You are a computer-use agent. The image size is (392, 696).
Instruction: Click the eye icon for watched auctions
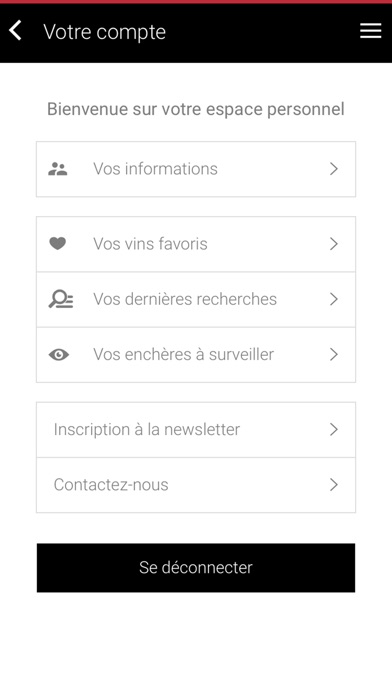click(x=59, y=355)
